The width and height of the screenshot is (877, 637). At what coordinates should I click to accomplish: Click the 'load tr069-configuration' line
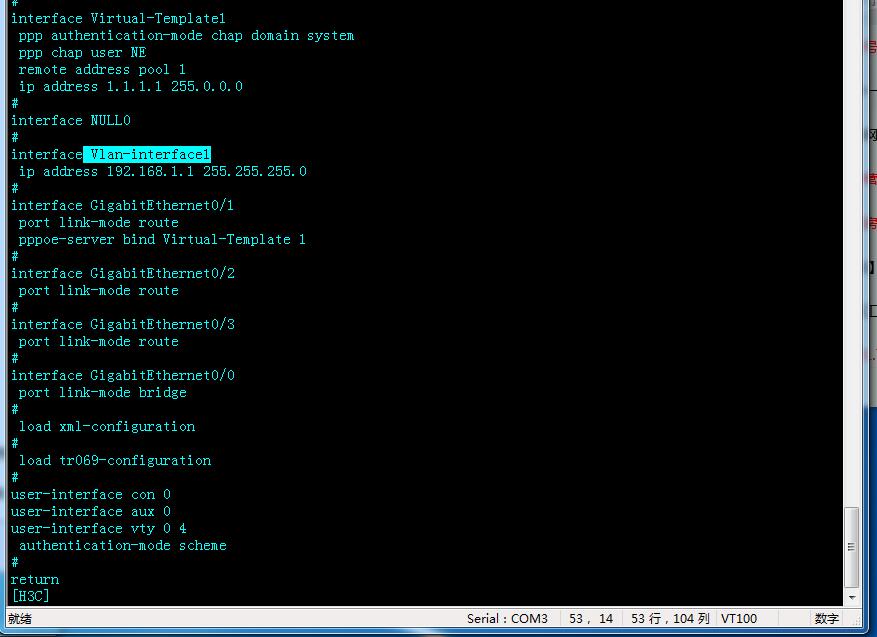pyautogui.click(x=115, y=461)
